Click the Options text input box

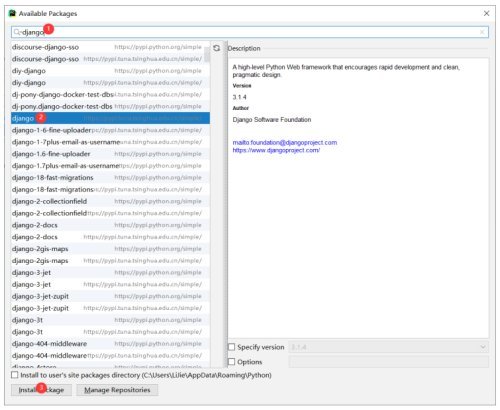pos(388,362)
